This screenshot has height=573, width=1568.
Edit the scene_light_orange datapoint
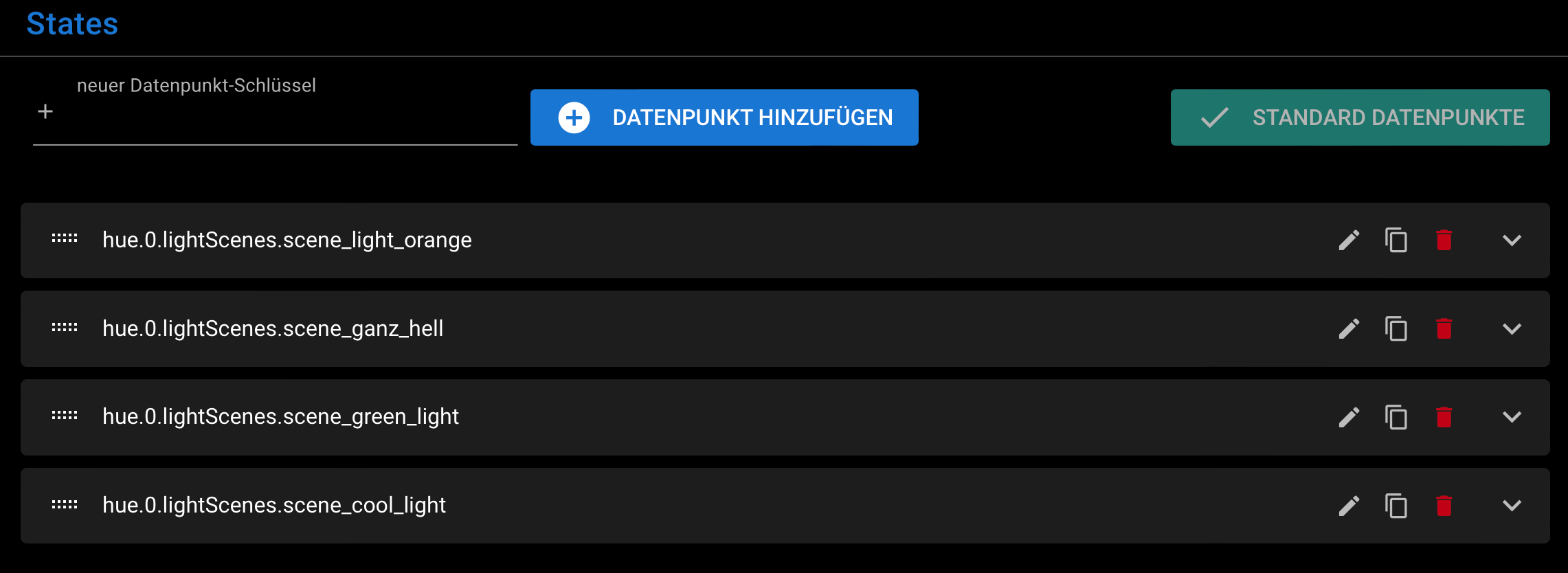(x=1349, y=240)
